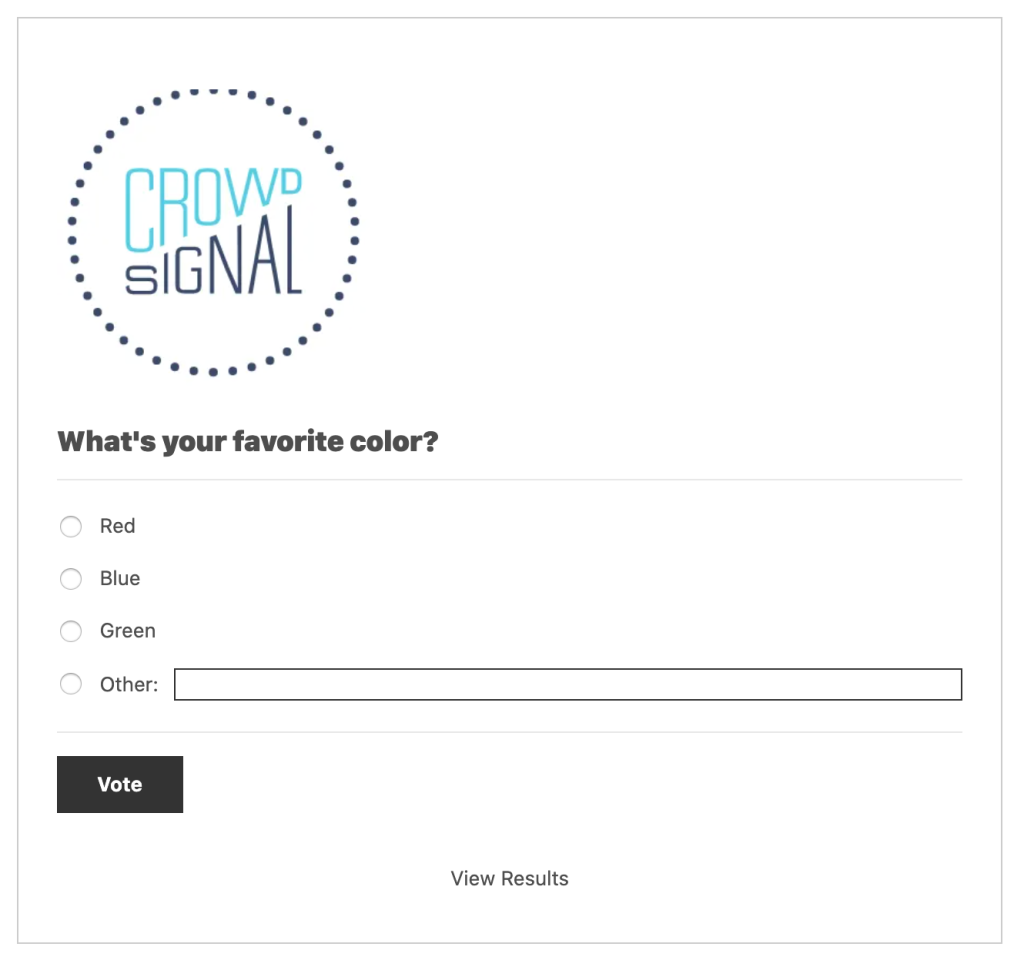The height and width of the screenshot is (967, 1024).
Task: Click the Red option label
Action: pos(117,526)
